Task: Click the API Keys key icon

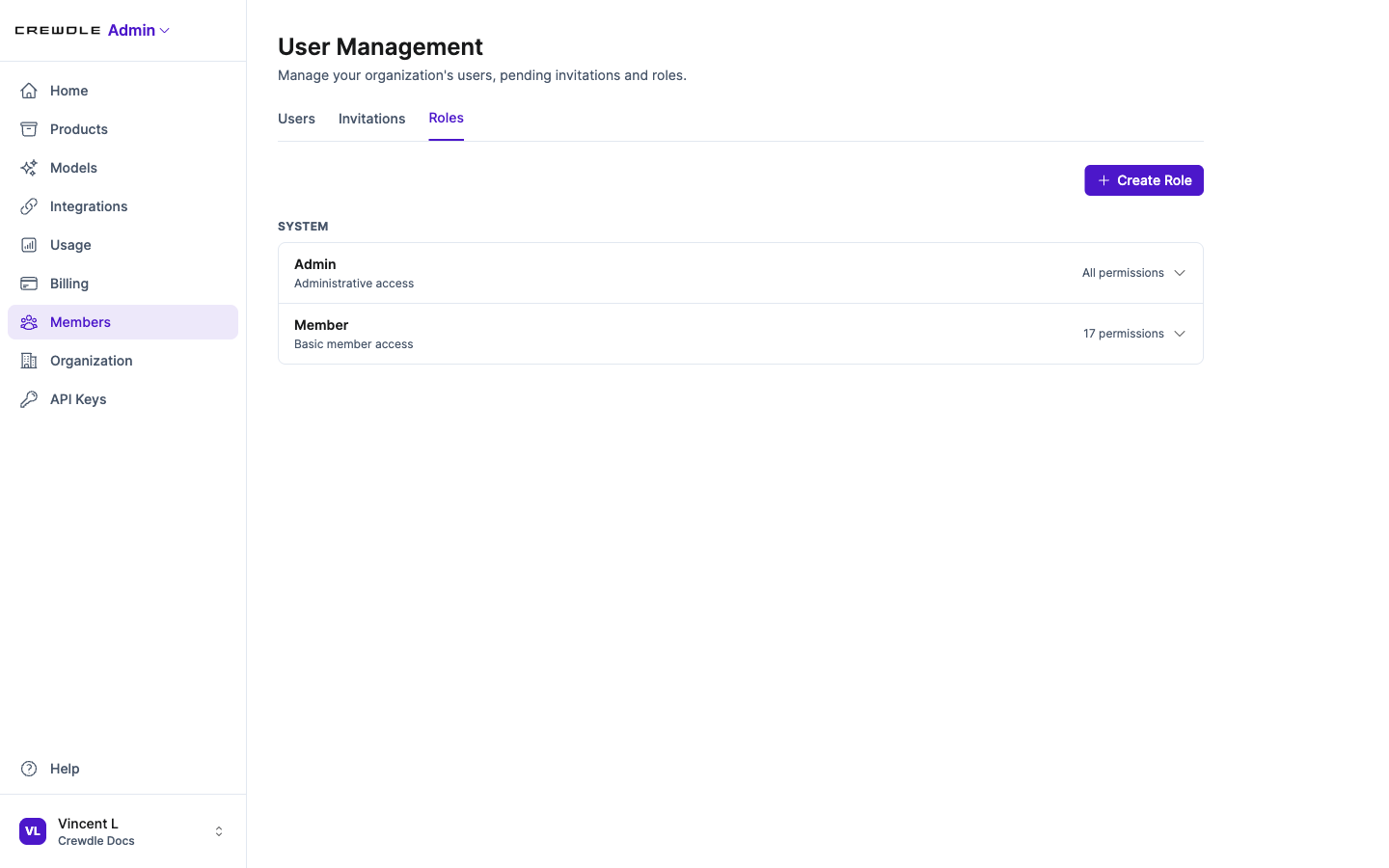Action: (29, 399)
